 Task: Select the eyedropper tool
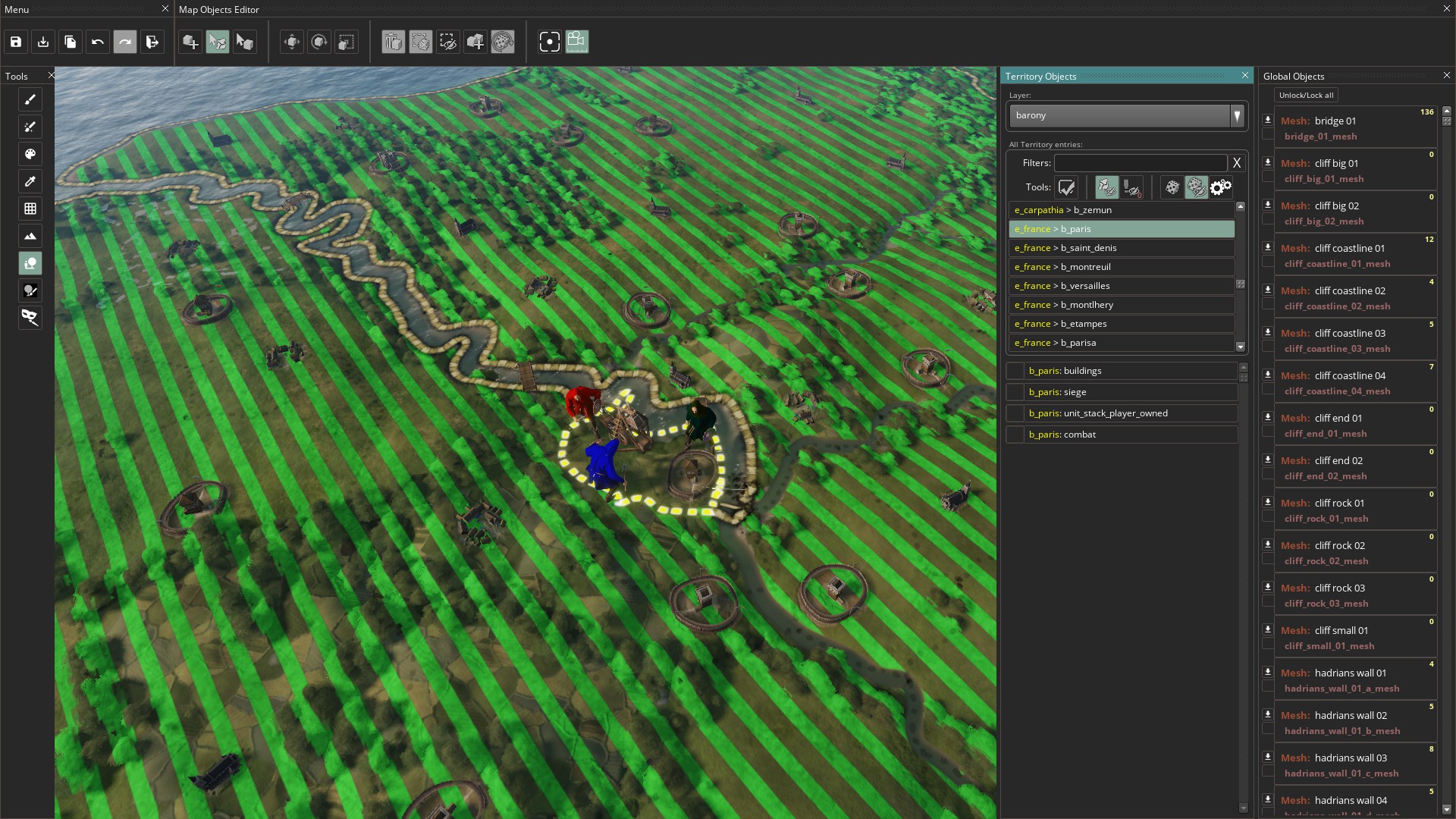pos(30,181)
